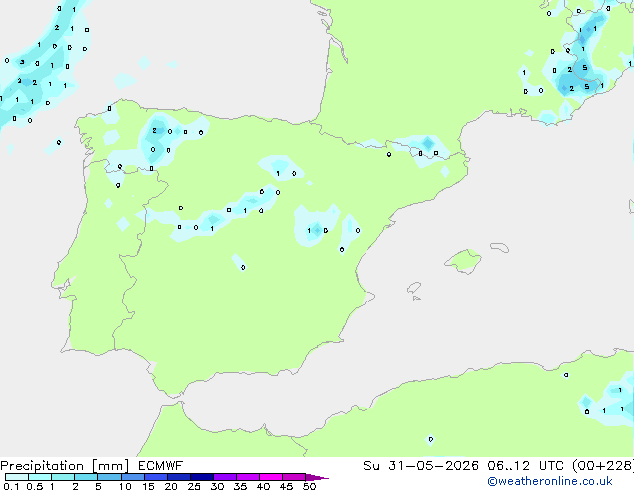Click the date text '31-05-2026'
This screenshot has width=634, height=490.
[433, 466]
